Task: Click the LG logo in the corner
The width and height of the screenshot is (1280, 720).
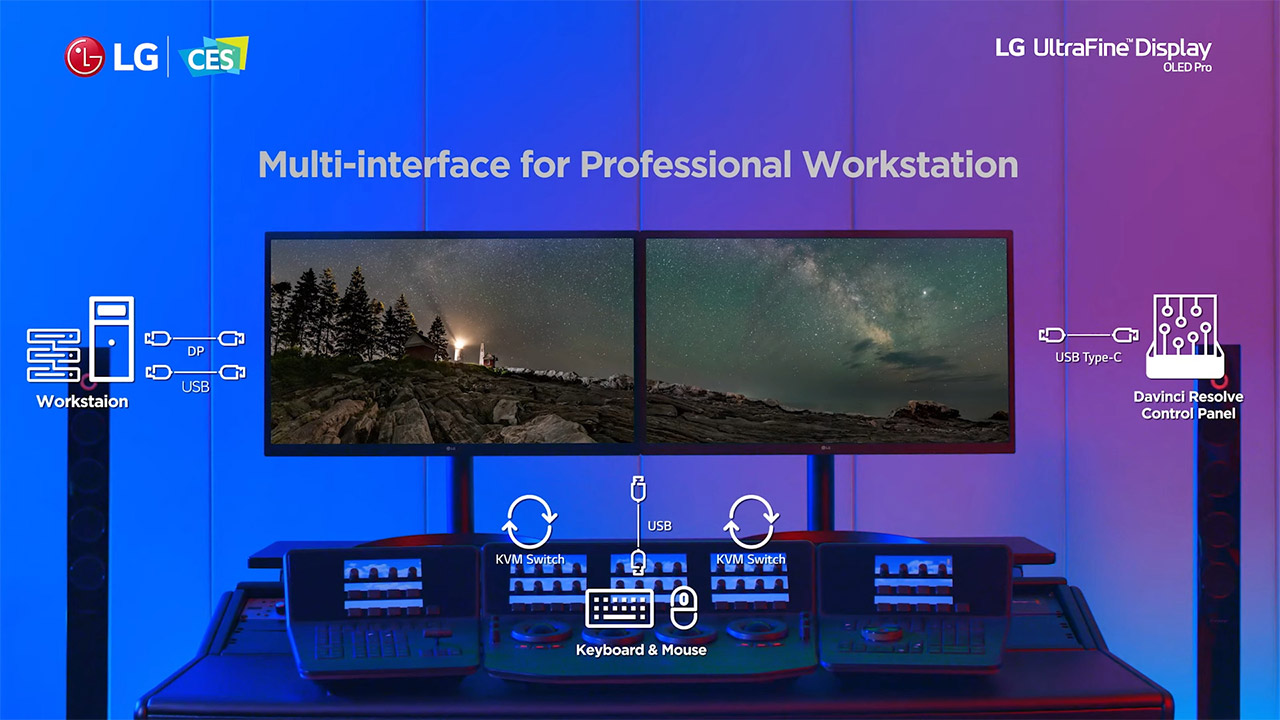Action: click(x=111, y=57)
